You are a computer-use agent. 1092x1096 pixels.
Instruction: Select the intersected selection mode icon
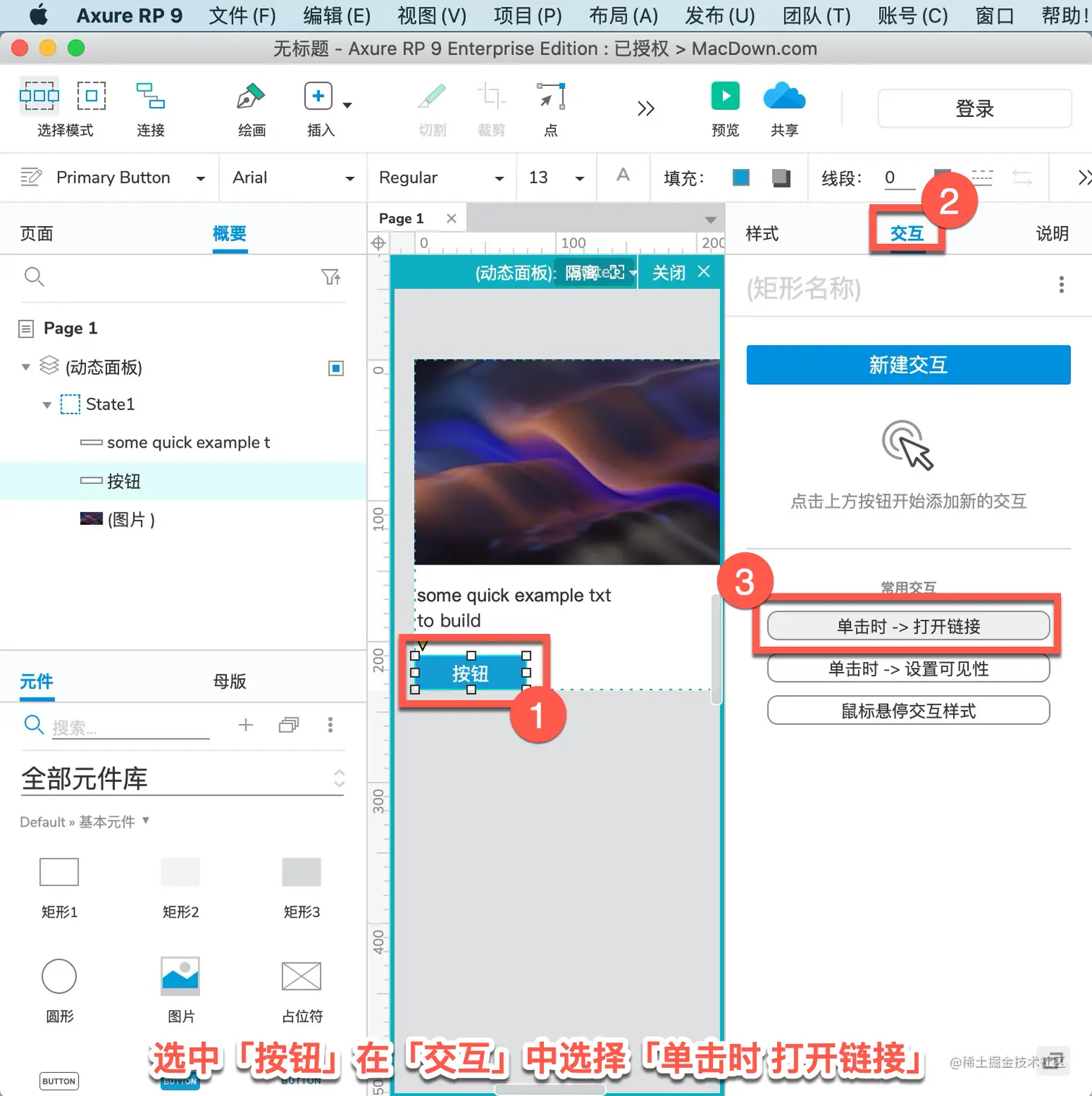(x=39, y=96)
